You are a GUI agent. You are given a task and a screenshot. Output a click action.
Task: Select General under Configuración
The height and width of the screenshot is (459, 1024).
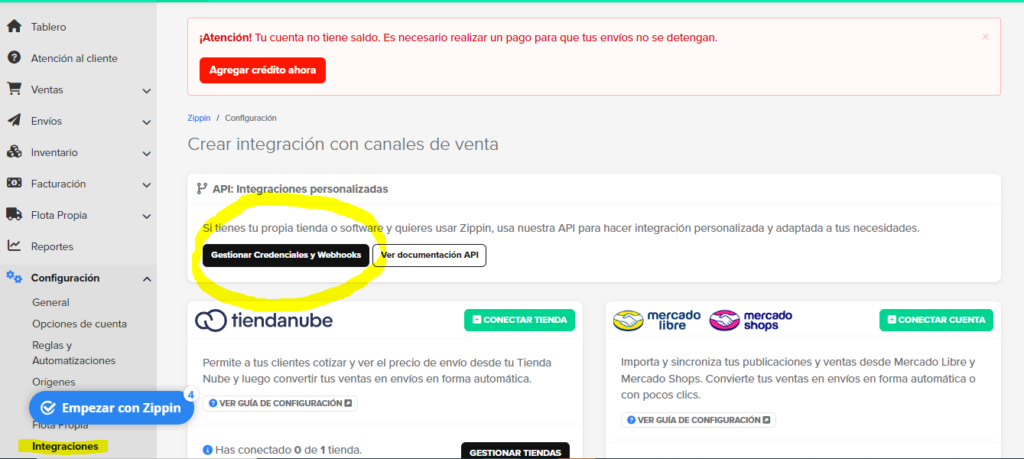coord(51,302)
